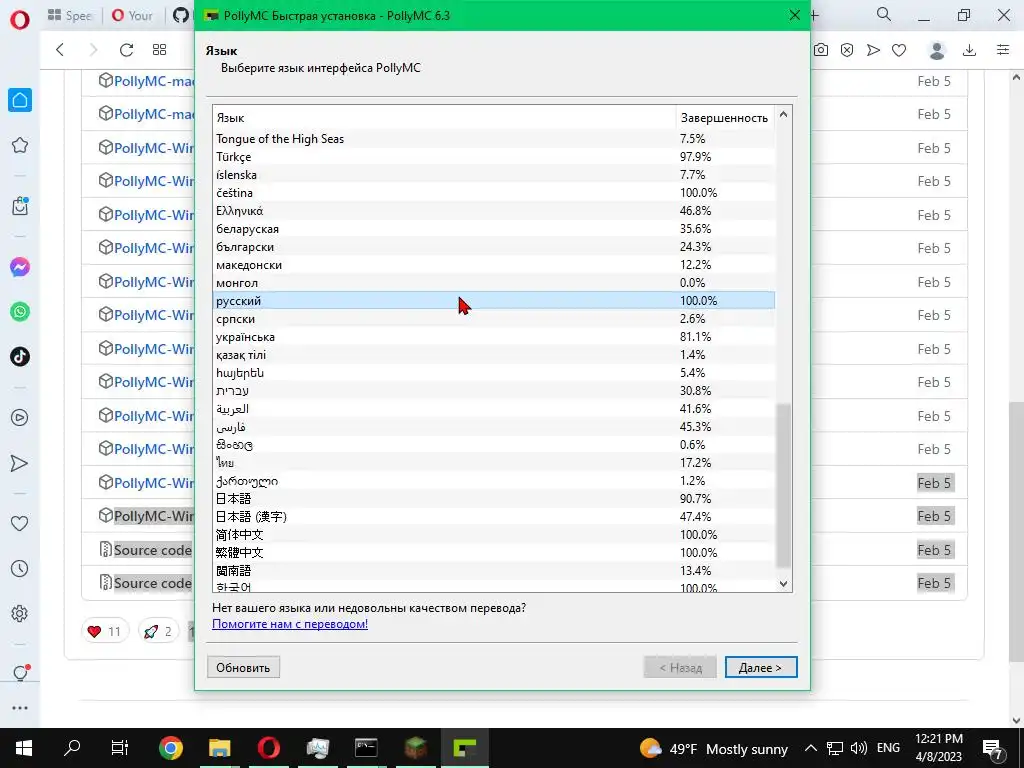Open My Flow send icon in sidebar
Screen dimensions: 1024x768
click(20, 463)
